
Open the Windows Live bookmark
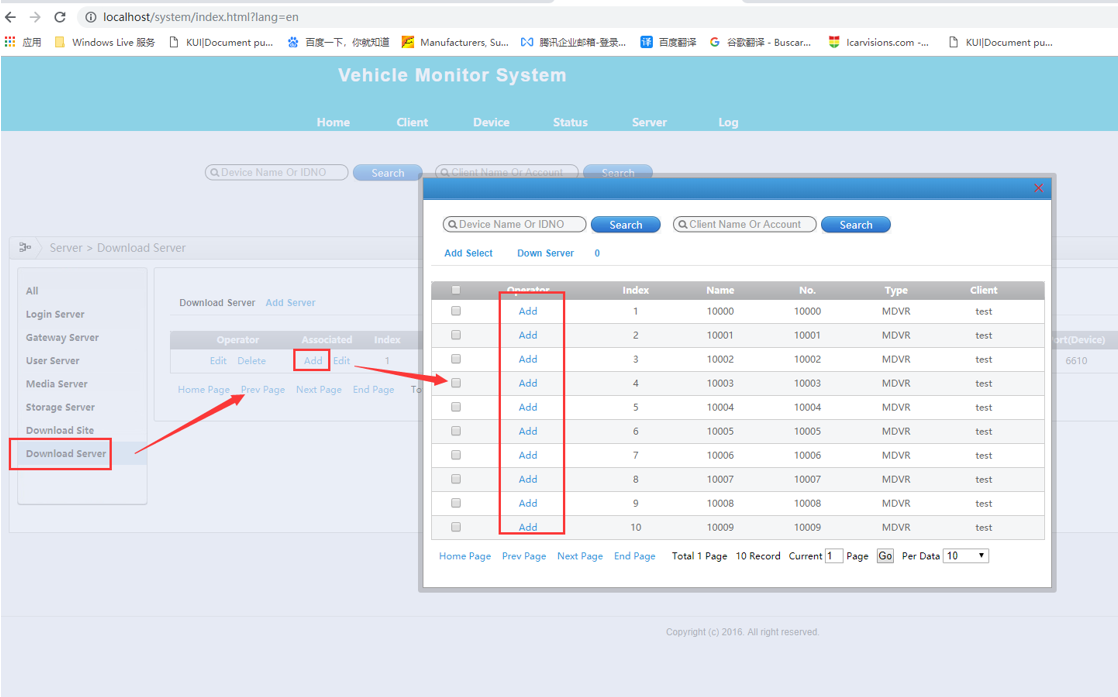click(x=105, y=42)
